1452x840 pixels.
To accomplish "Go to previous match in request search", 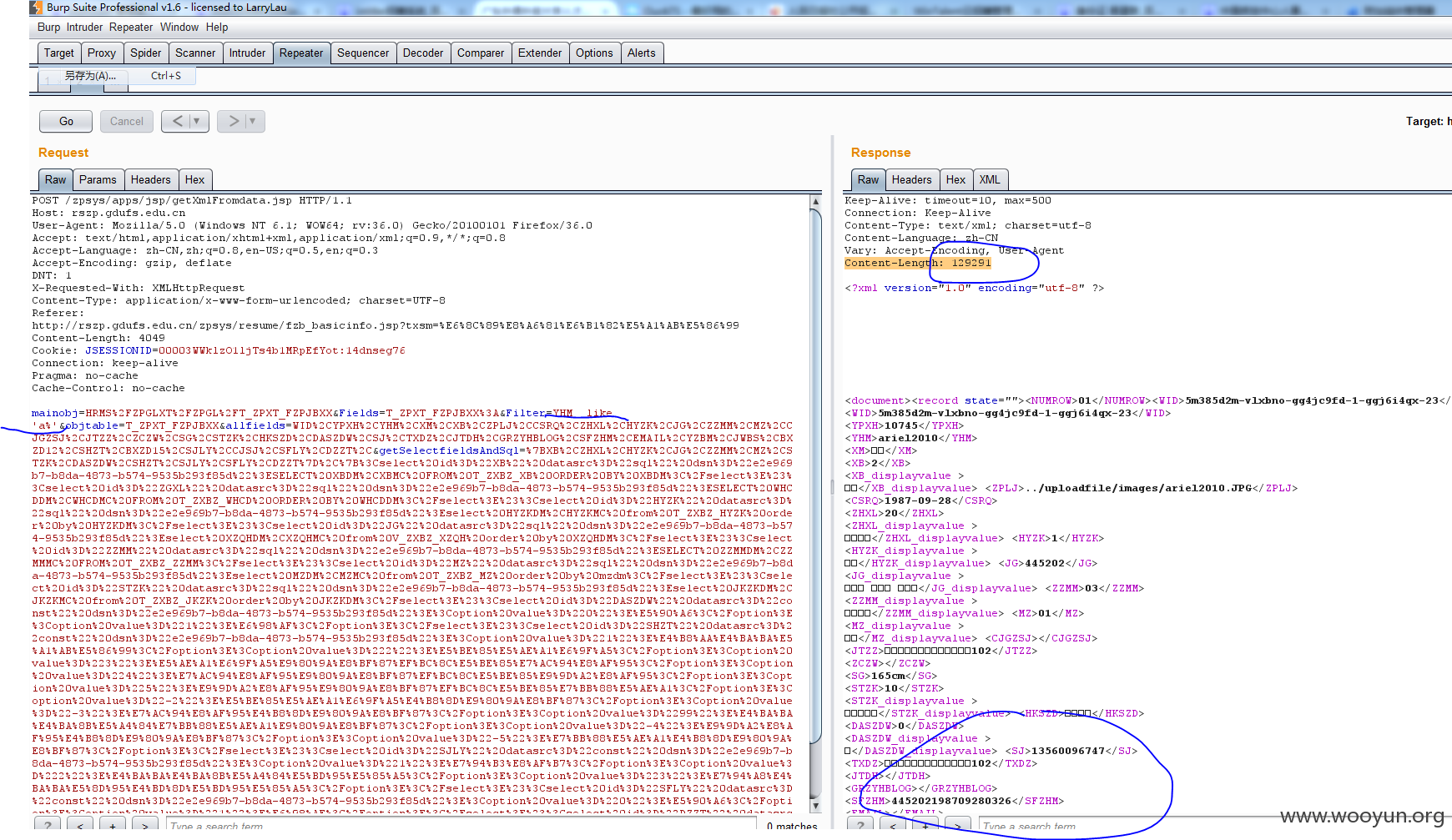I will 80,826.
